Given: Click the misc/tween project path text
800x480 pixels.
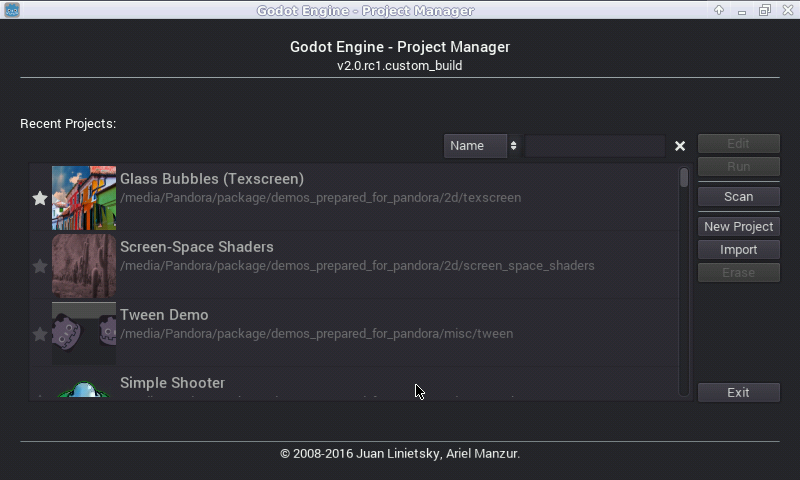Looking at the screenshot, I should pyautogui.click(x=316, y=334).
